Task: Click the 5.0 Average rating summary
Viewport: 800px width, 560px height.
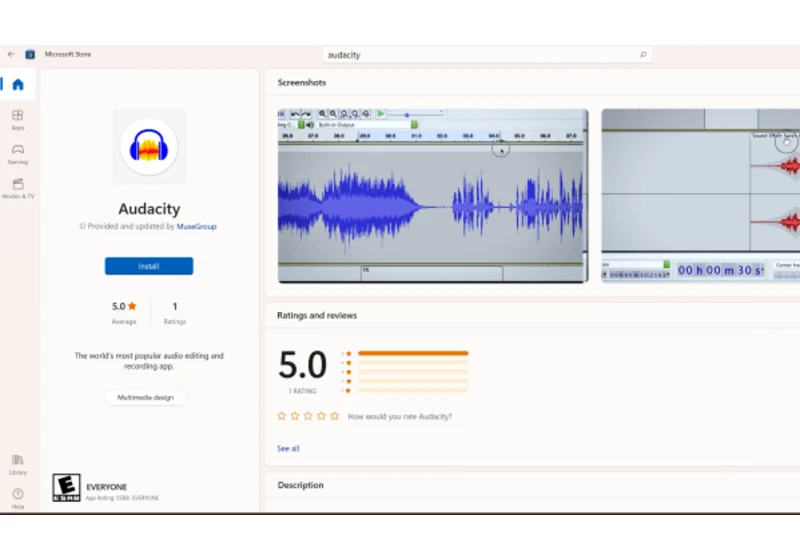Action: pyautogui.click(x=124, y=312)
